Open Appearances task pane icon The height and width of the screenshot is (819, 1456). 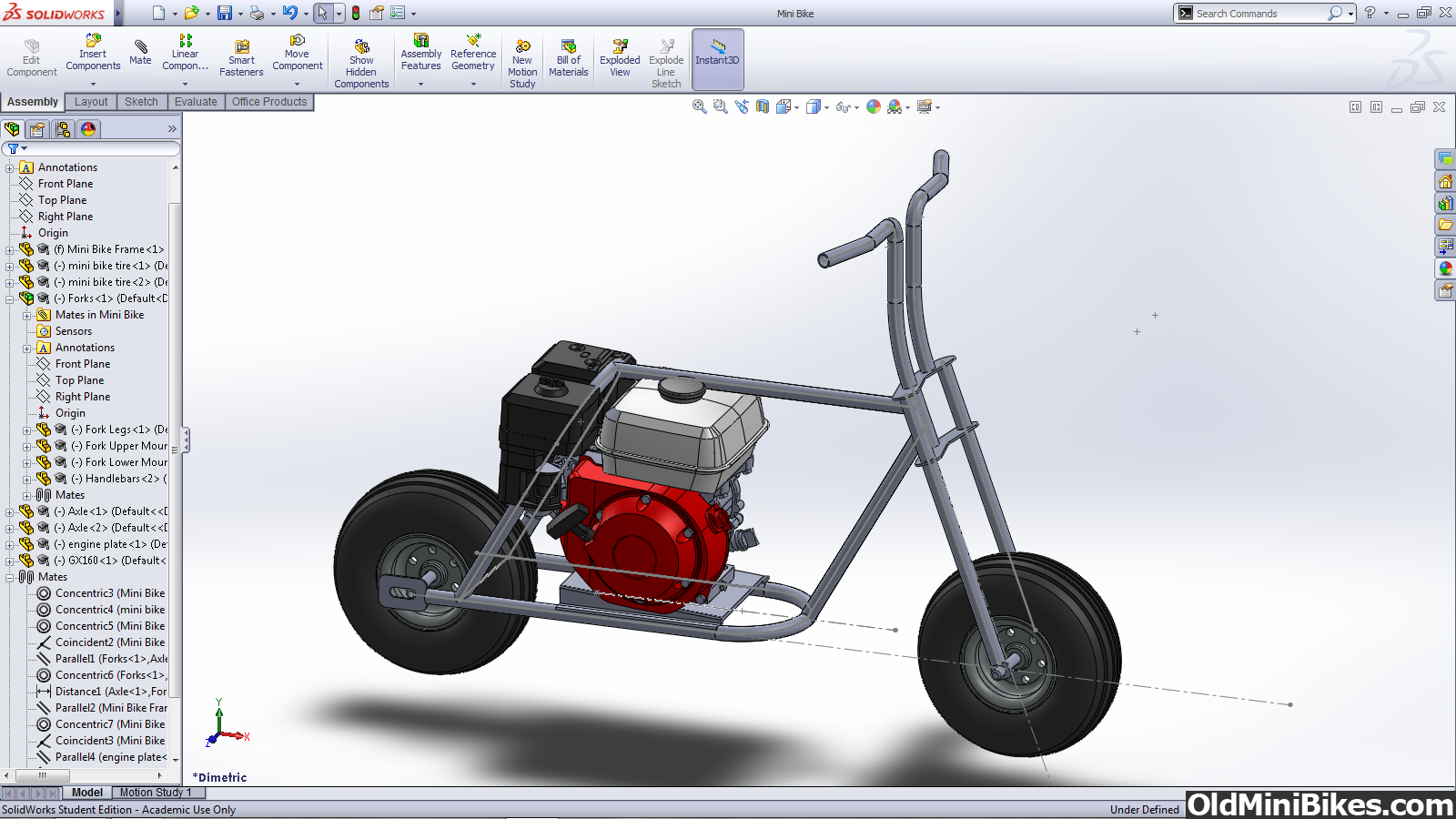point(1445,268)
